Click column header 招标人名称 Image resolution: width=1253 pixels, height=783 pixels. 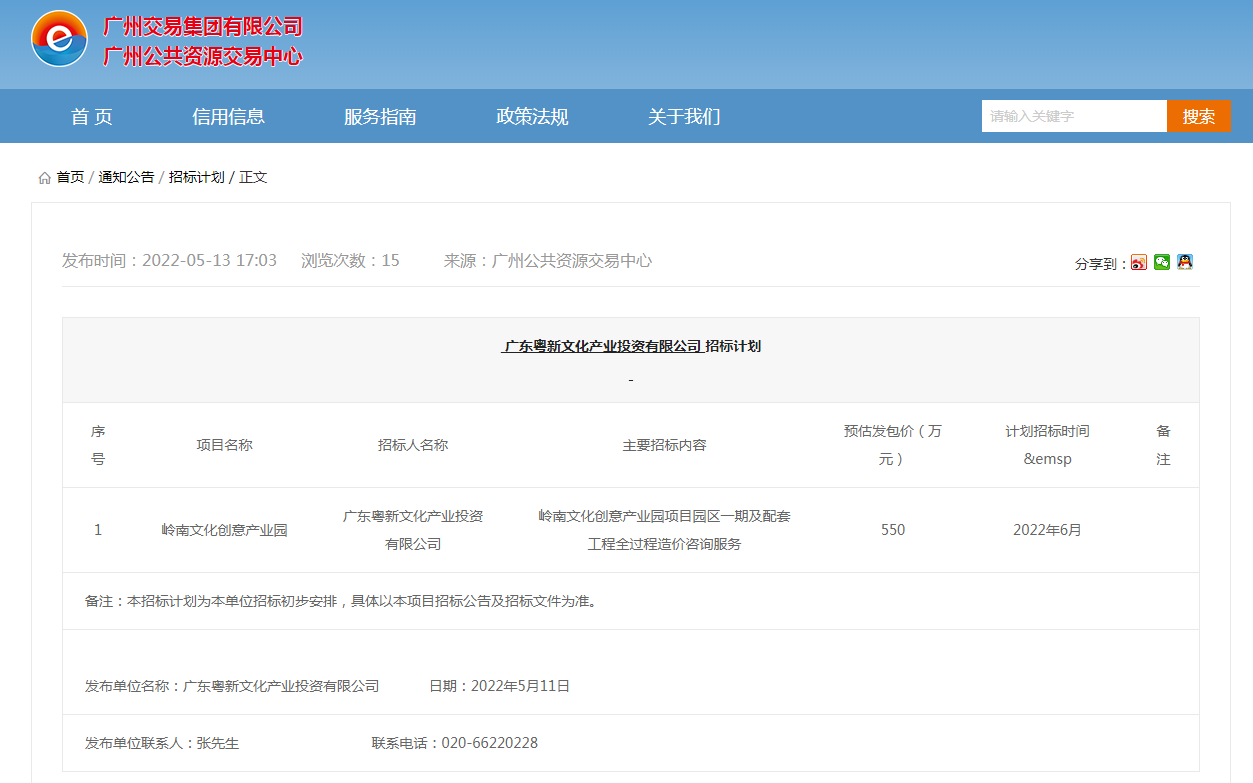(x=413, y=445)
